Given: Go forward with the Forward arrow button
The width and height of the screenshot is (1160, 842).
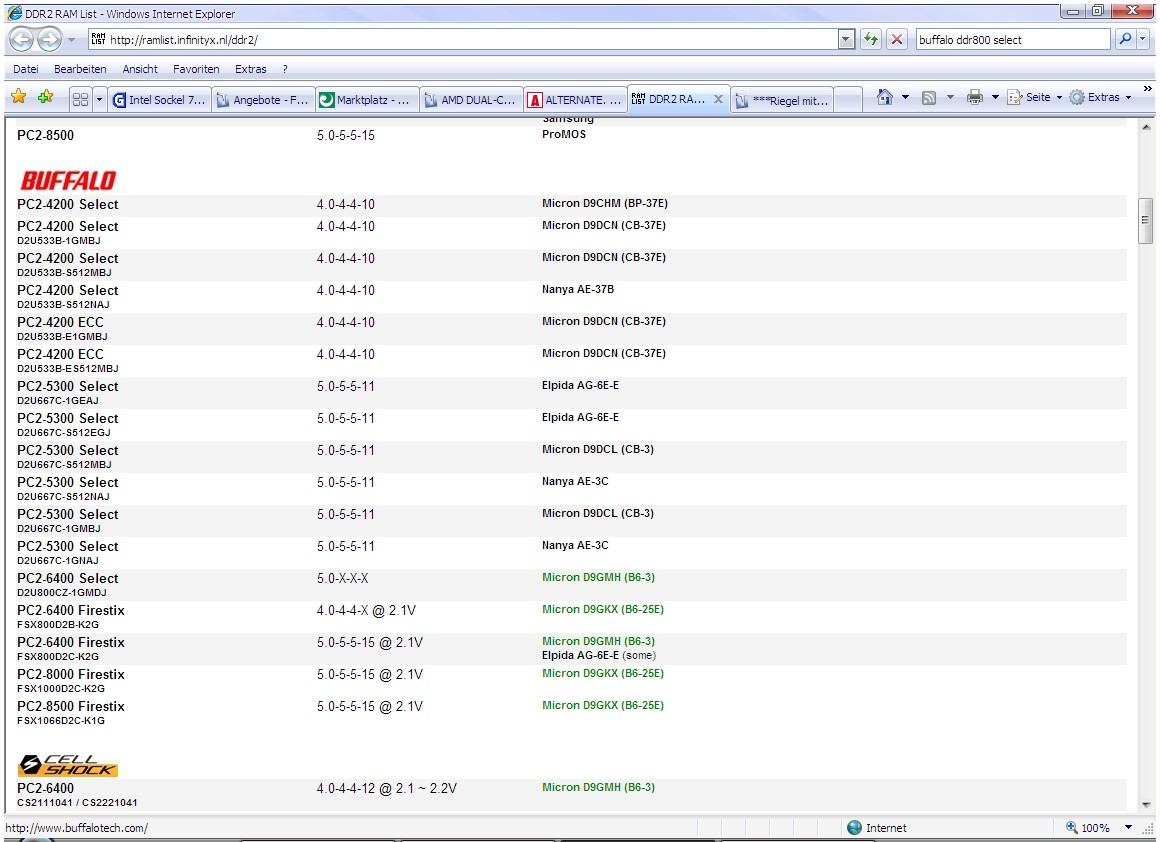Looking at the screenshot, I should 50,39.
